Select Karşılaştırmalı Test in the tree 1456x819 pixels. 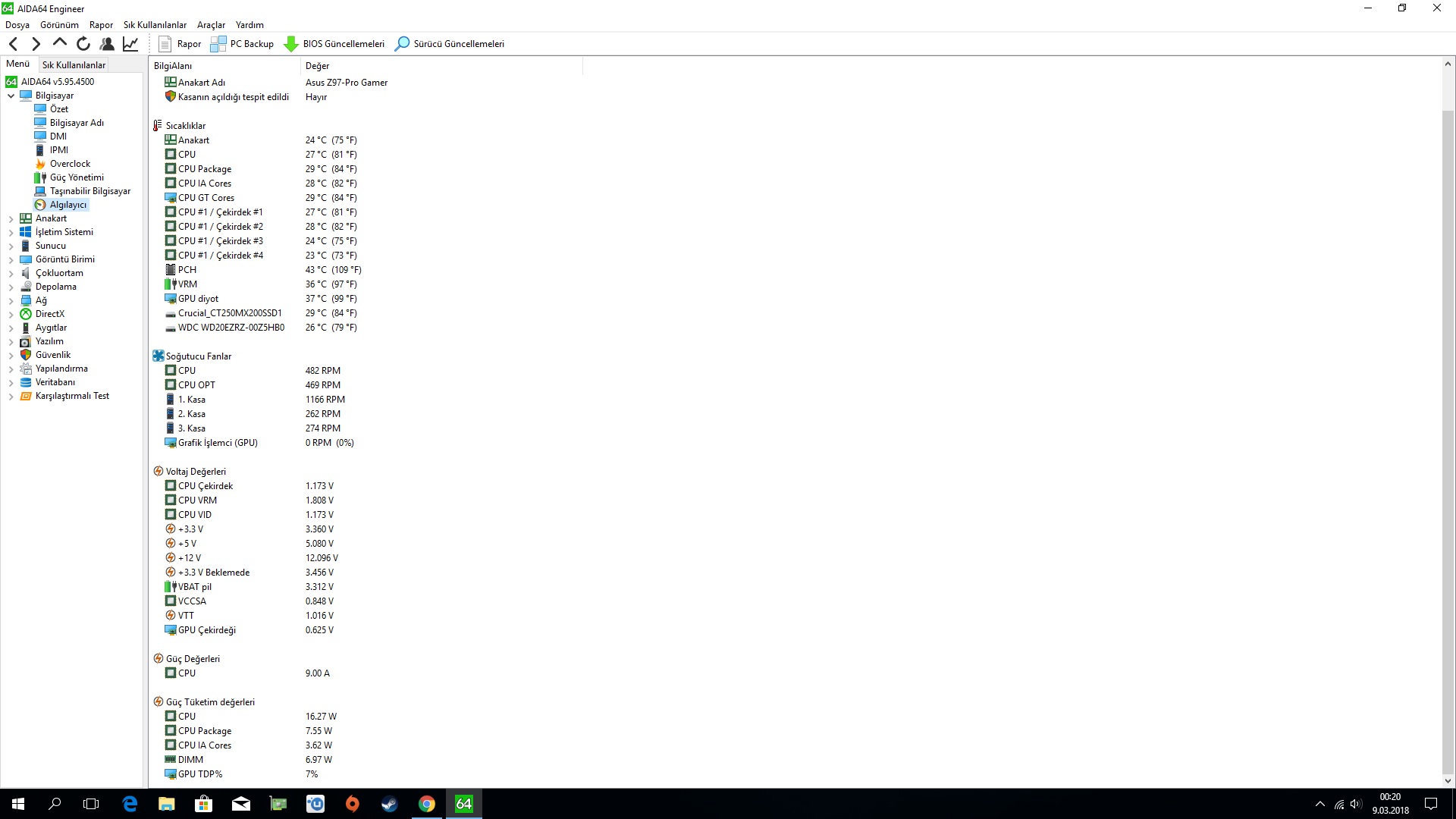pyautogui.click(x=72, y=396)
